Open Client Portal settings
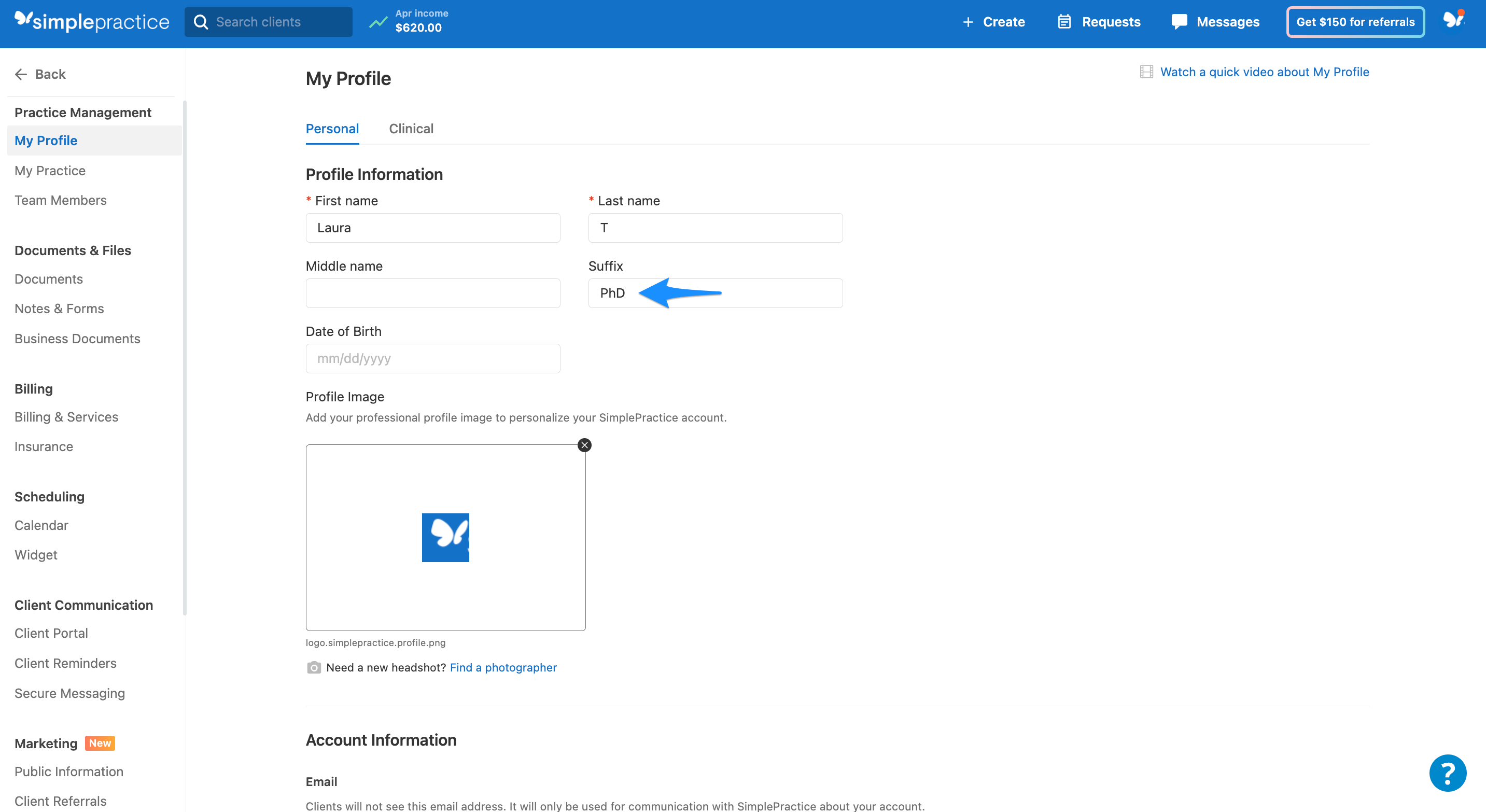This screenshot has height=812, width=1486. point(51,633)
